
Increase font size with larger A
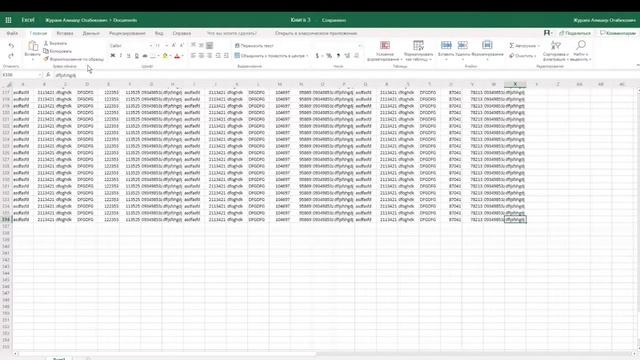coord(173,45)
